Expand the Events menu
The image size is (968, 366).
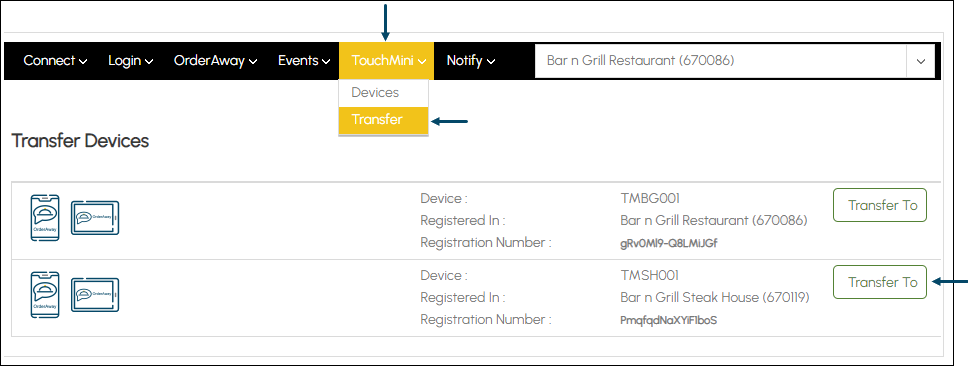click(305, 61)
